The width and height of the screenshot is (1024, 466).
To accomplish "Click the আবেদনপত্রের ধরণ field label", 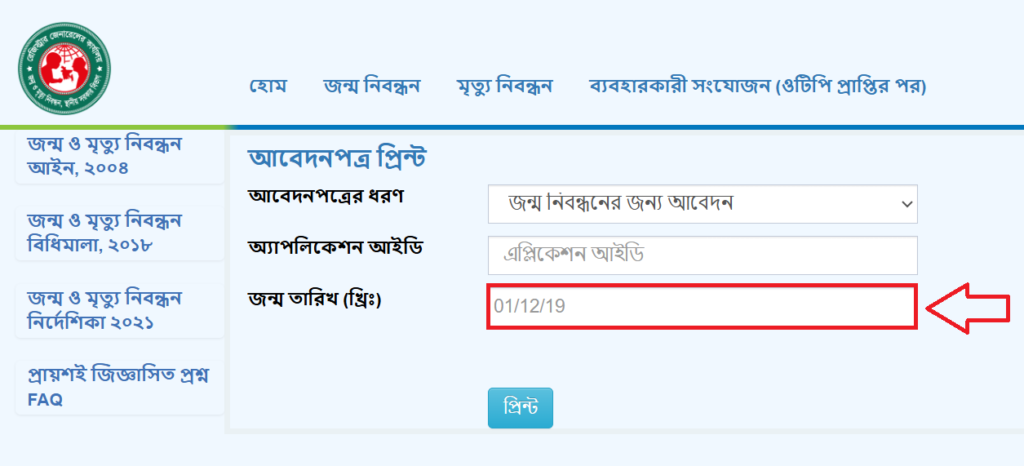I will [x=326, y=196].
